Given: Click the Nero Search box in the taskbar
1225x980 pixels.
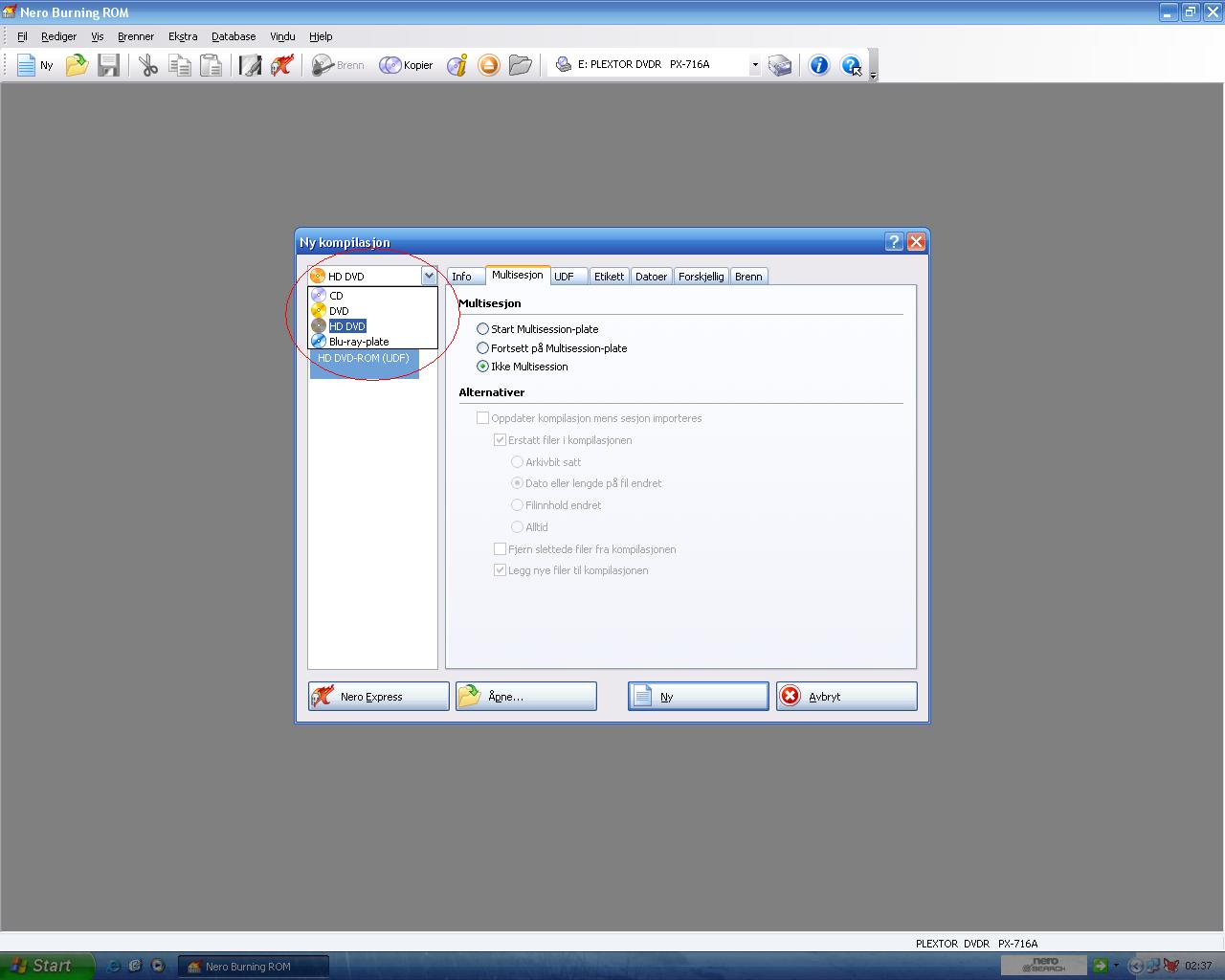Looking at the screenshot, I should click(1044, 966).
